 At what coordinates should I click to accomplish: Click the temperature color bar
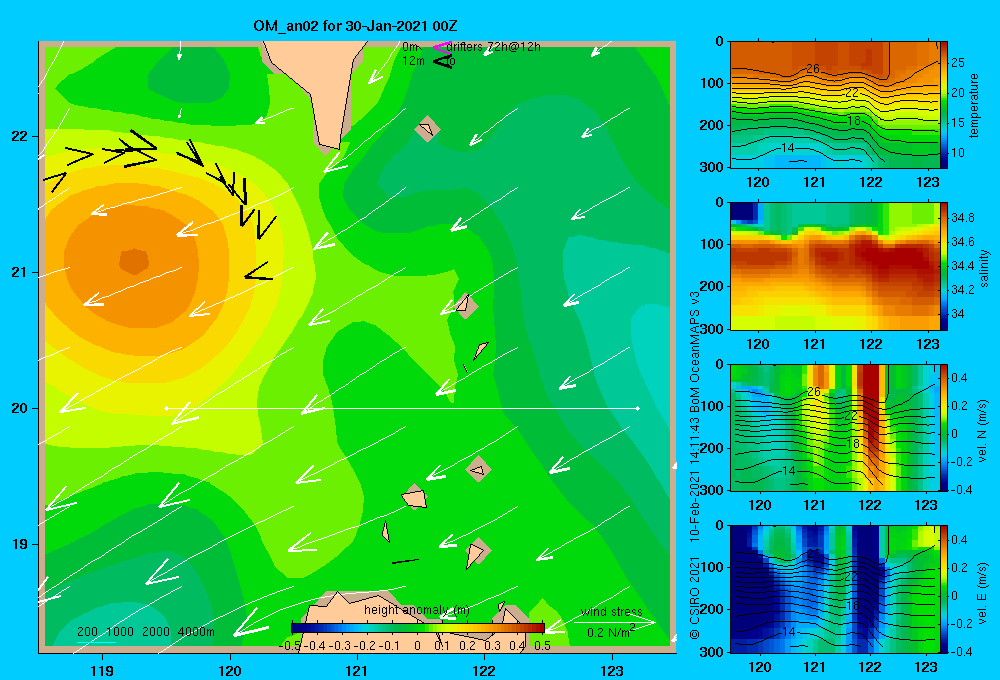[943, 105]
